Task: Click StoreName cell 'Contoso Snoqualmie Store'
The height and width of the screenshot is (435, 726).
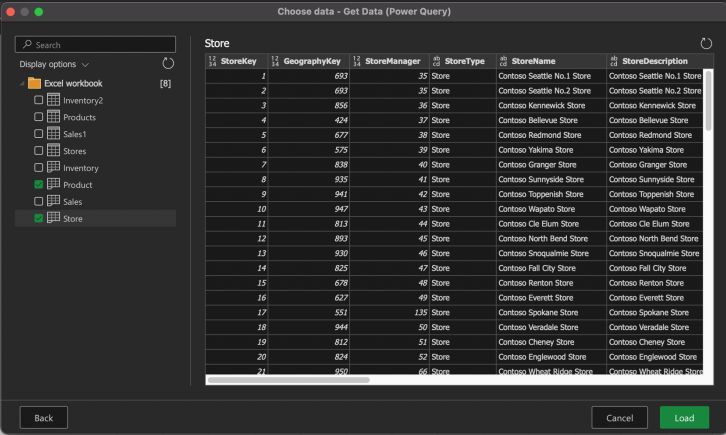Action: point(551,253)
